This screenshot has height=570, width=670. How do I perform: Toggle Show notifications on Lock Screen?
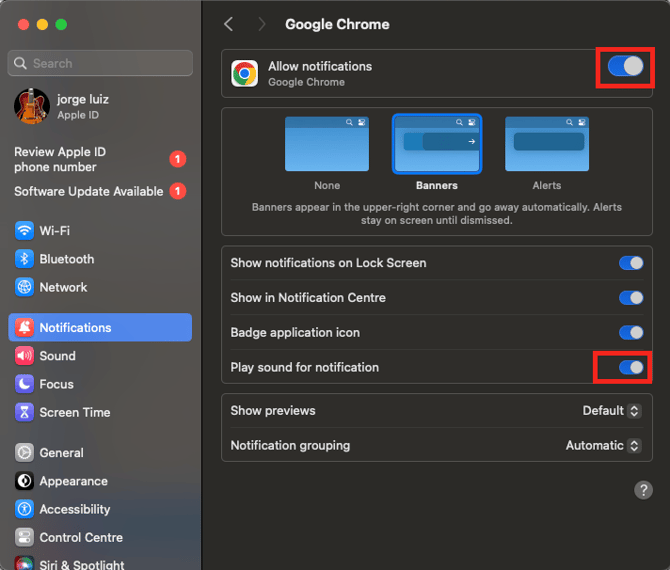[631, 263]
